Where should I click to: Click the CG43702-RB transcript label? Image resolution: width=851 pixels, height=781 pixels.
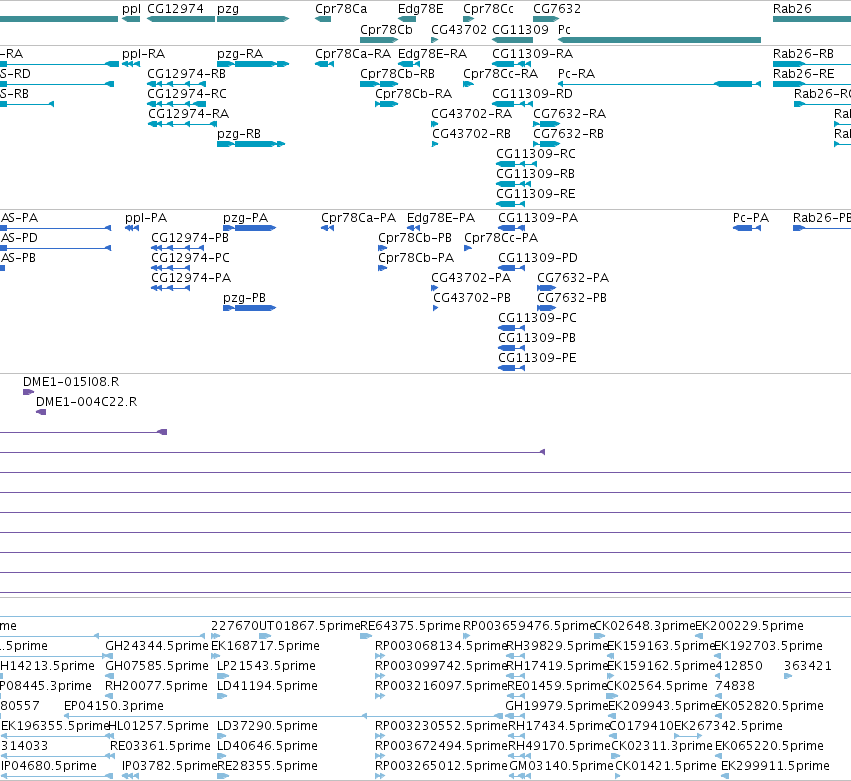[471, 134]
